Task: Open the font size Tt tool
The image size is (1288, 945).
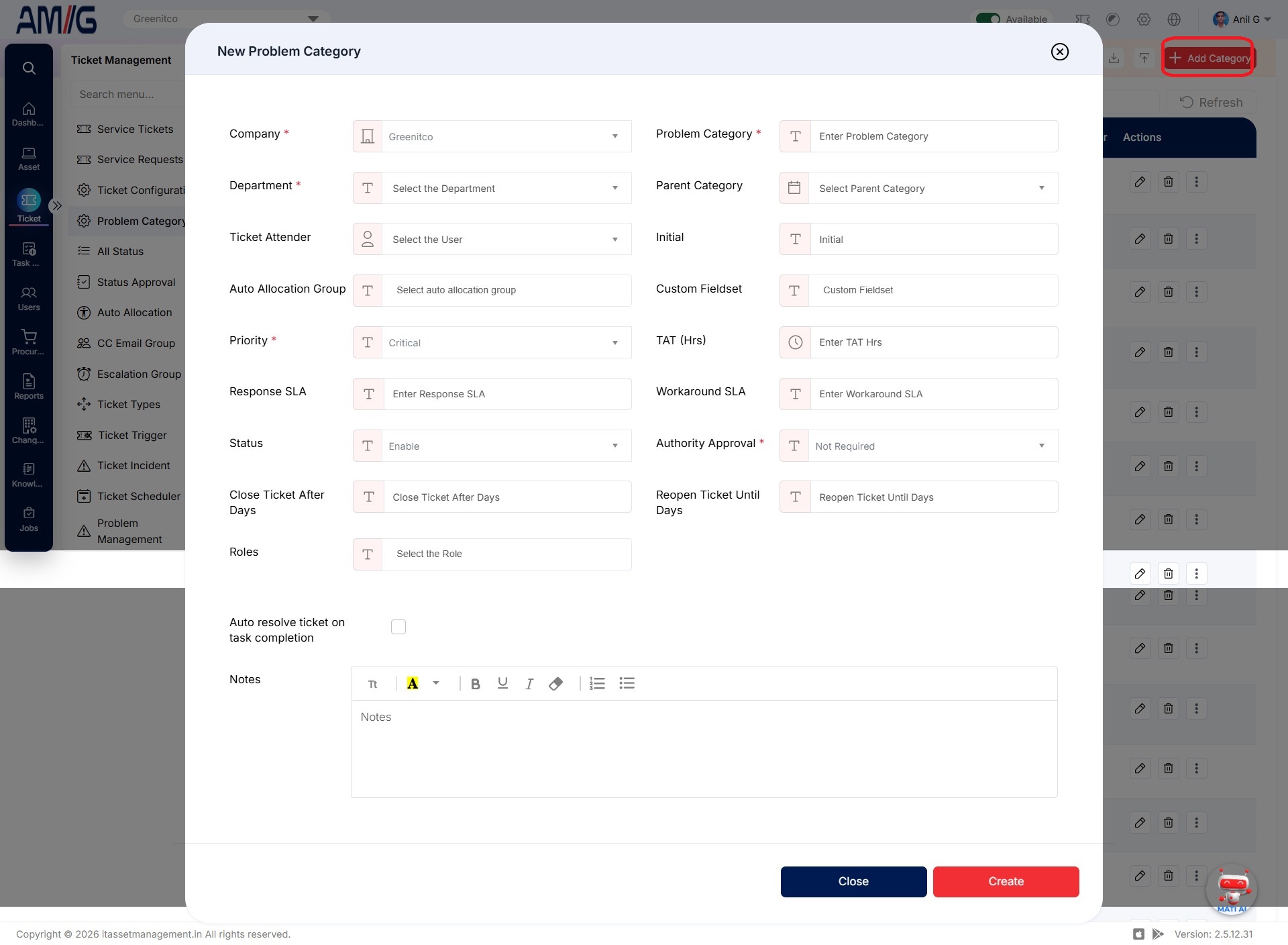Action: pyautogui.click(x=373, y=684)
